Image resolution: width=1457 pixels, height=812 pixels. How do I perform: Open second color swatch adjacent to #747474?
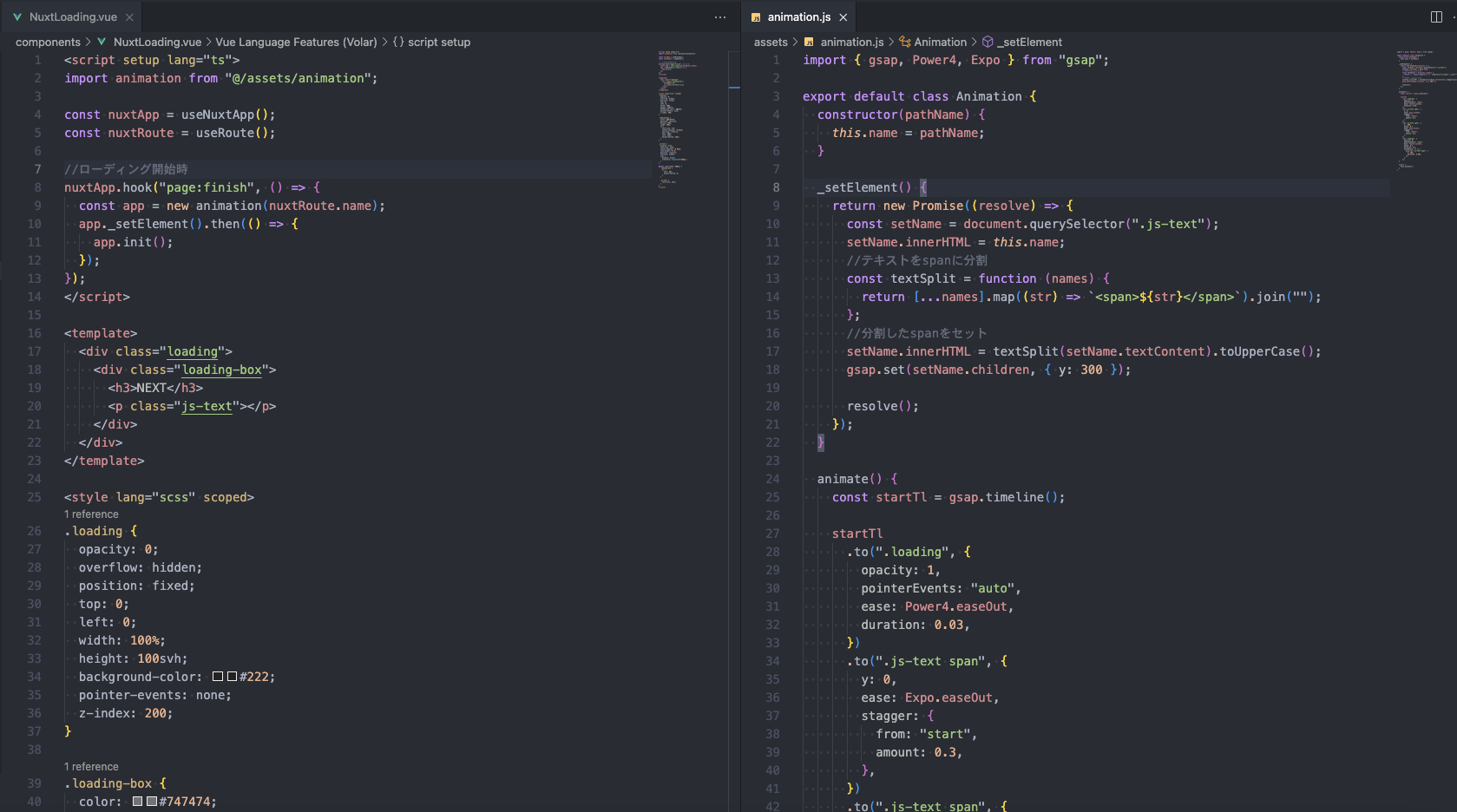pyautogui.click(x=152, y=802)
